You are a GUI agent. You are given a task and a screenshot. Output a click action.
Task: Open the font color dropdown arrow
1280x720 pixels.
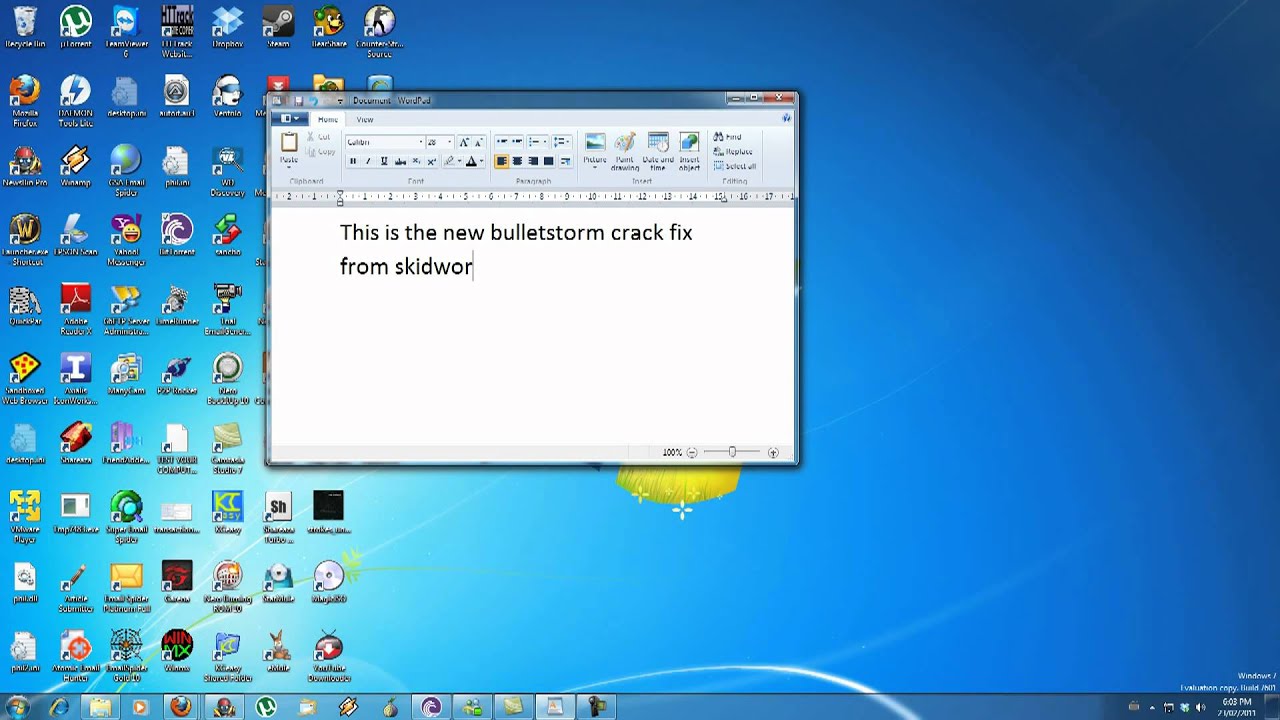click(x=482, y=161)
